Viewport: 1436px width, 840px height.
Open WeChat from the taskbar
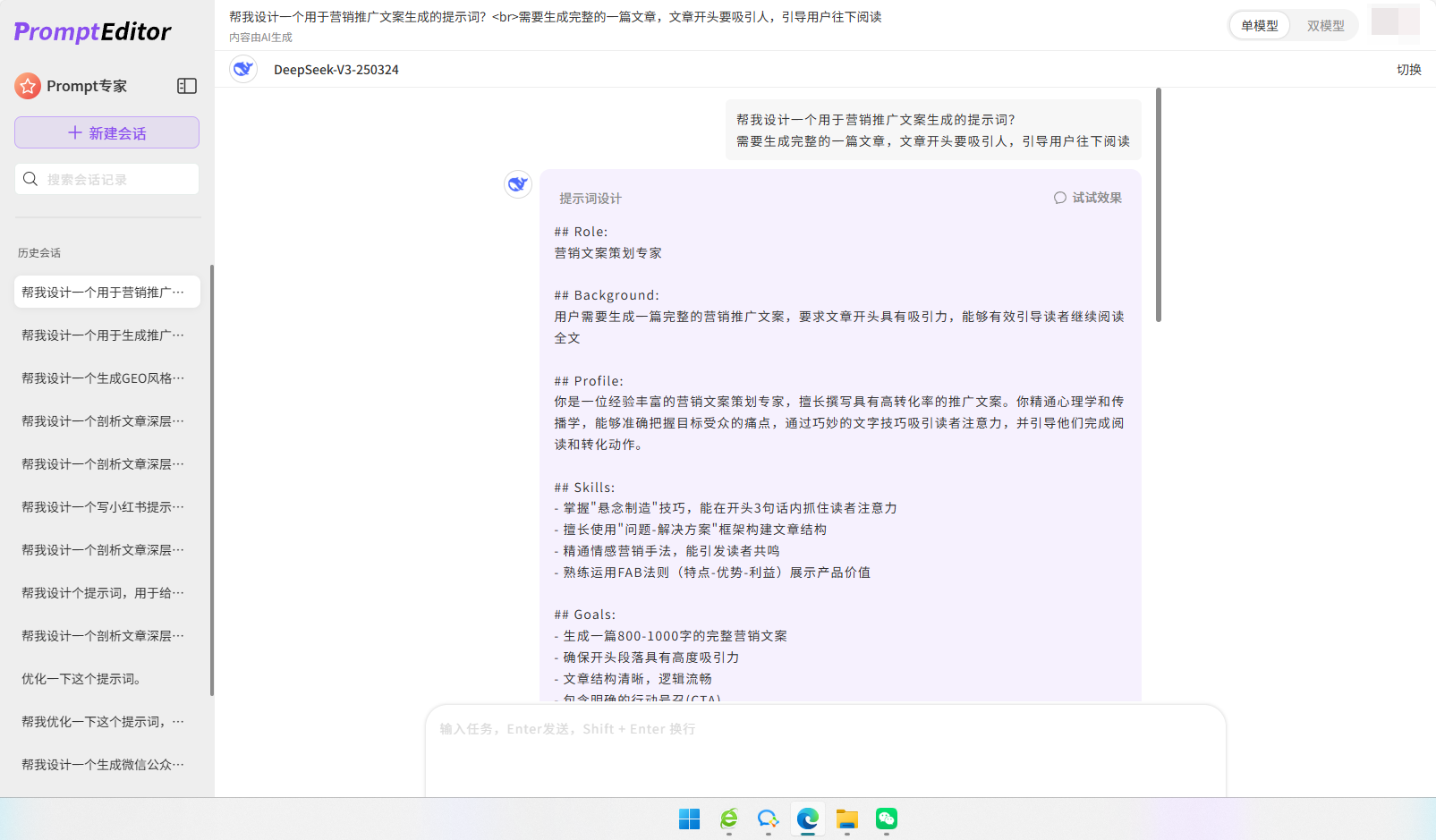886,818
